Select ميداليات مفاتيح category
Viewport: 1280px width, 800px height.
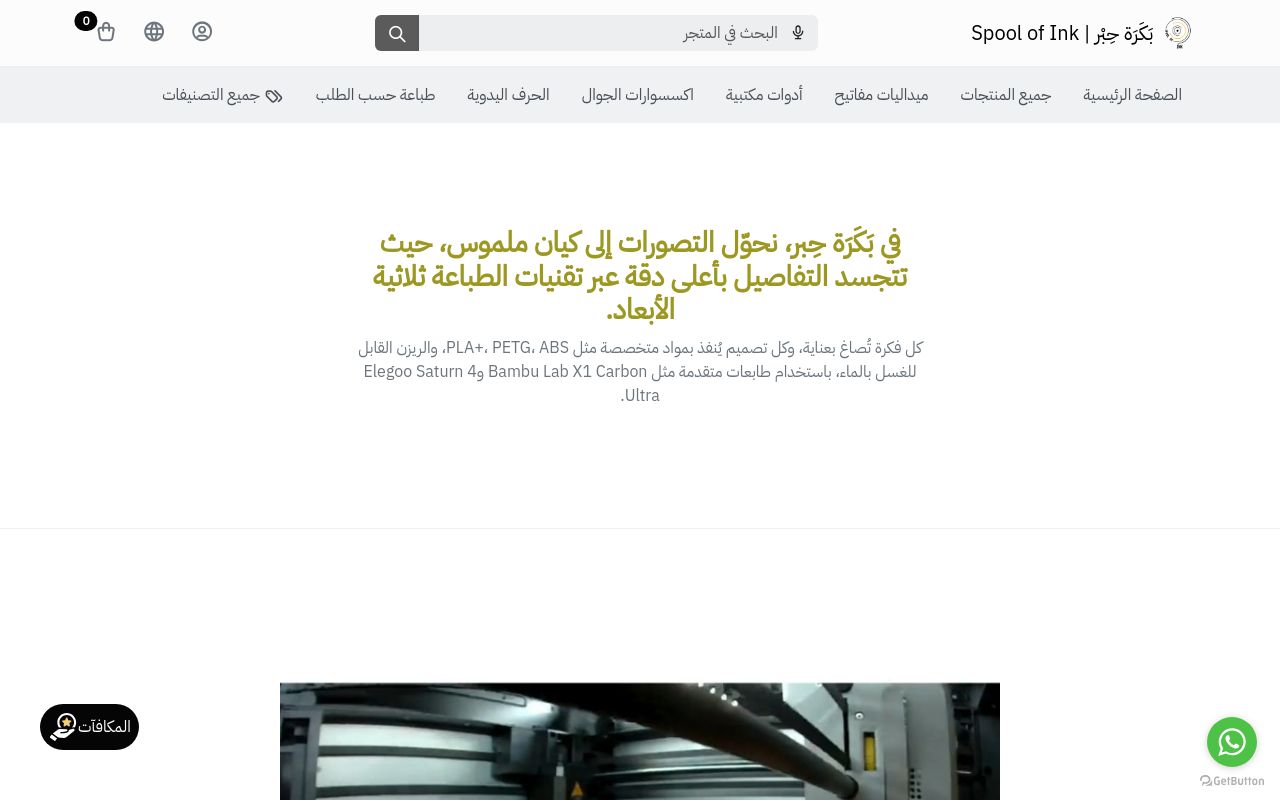pyautogui.click(x=881, y=95)
